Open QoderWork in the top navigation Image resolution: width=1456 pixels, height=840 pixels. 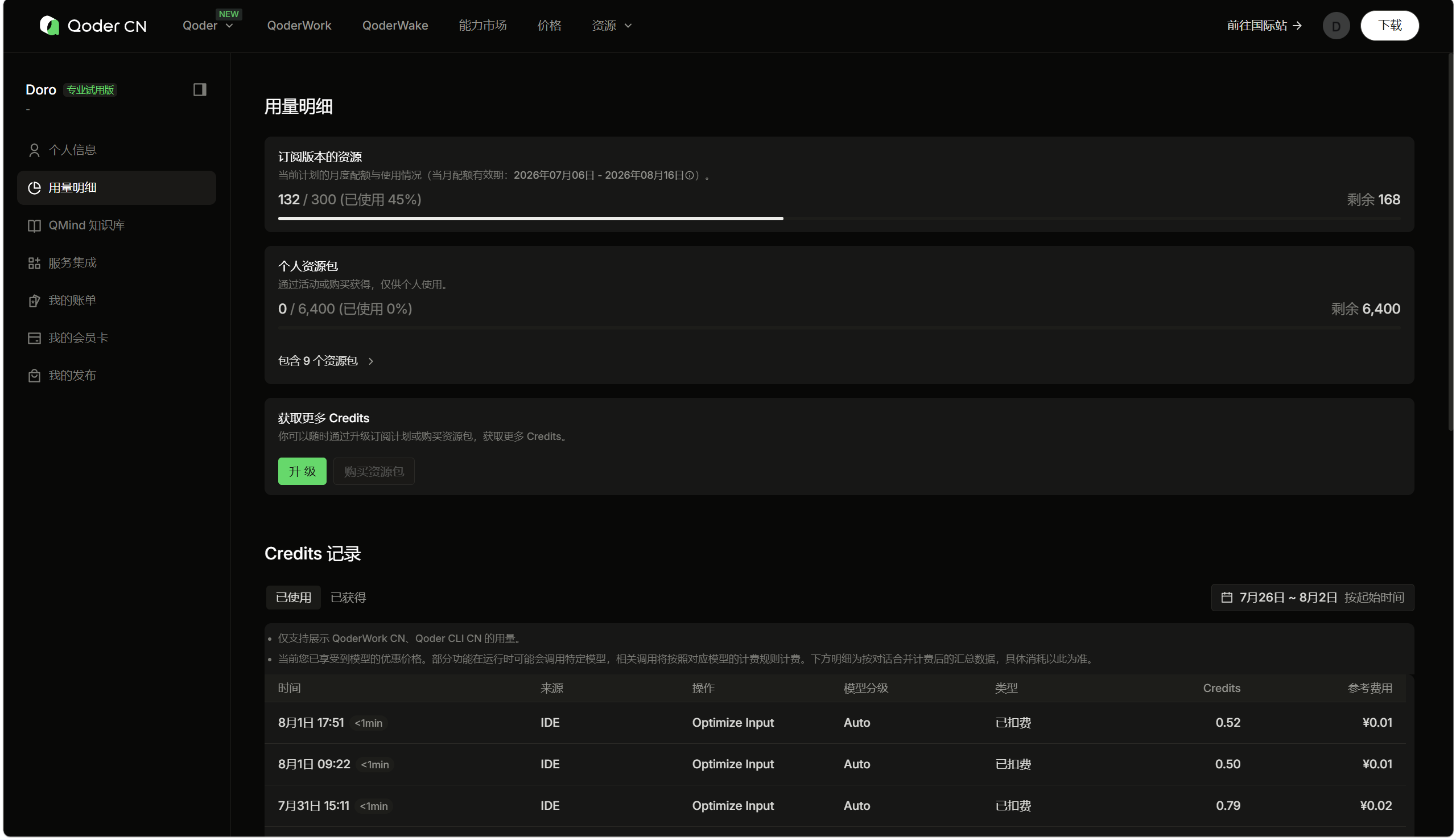pyautogui.click(x=299, y=26)
